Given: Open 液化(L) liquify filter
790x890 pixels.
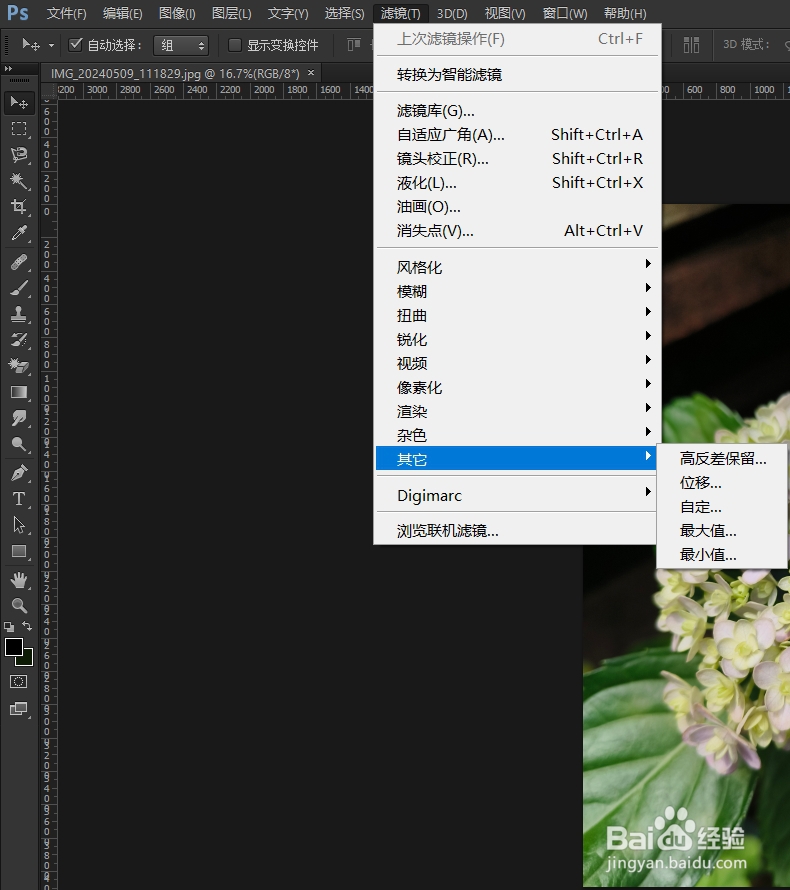Looking at the screenshot, I should pyautogui.click(x=517, y=183).
